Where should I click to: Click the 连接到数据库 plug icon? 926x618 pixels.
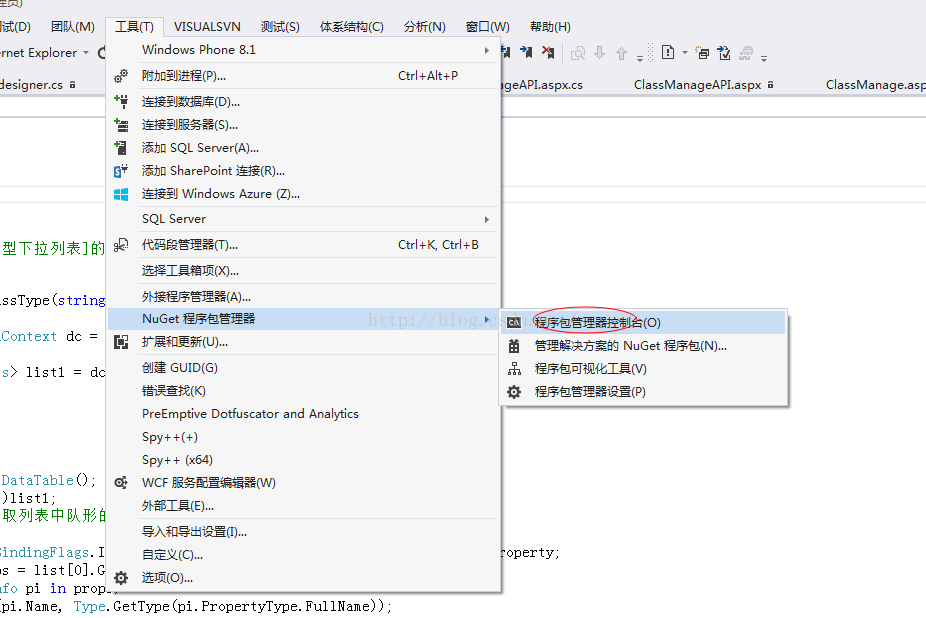[x=121, y=101]
